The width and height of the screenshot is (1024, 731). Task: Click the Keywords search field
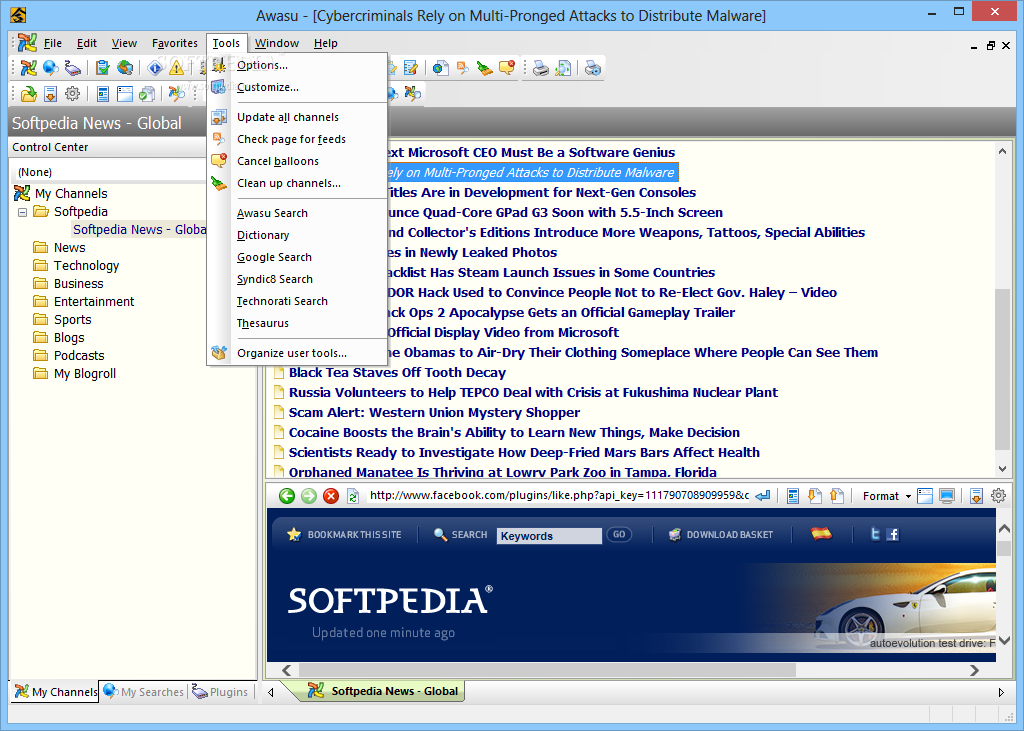coord(549,536)
